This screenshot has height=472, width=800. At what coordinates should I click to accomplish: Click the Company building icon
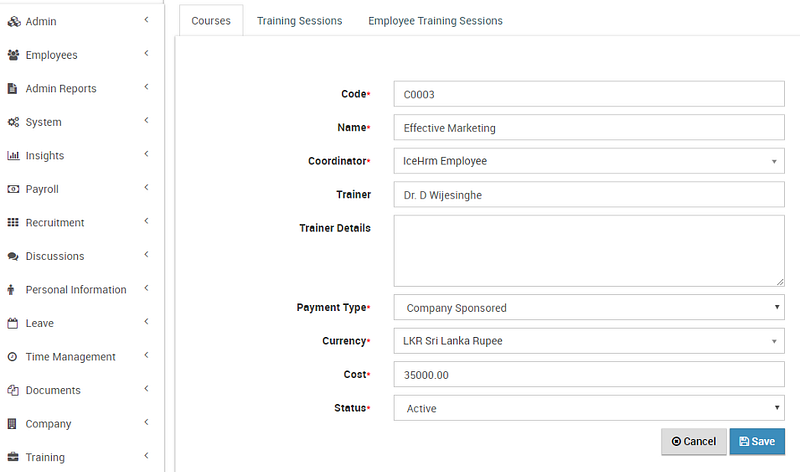[x=12, y=424]
